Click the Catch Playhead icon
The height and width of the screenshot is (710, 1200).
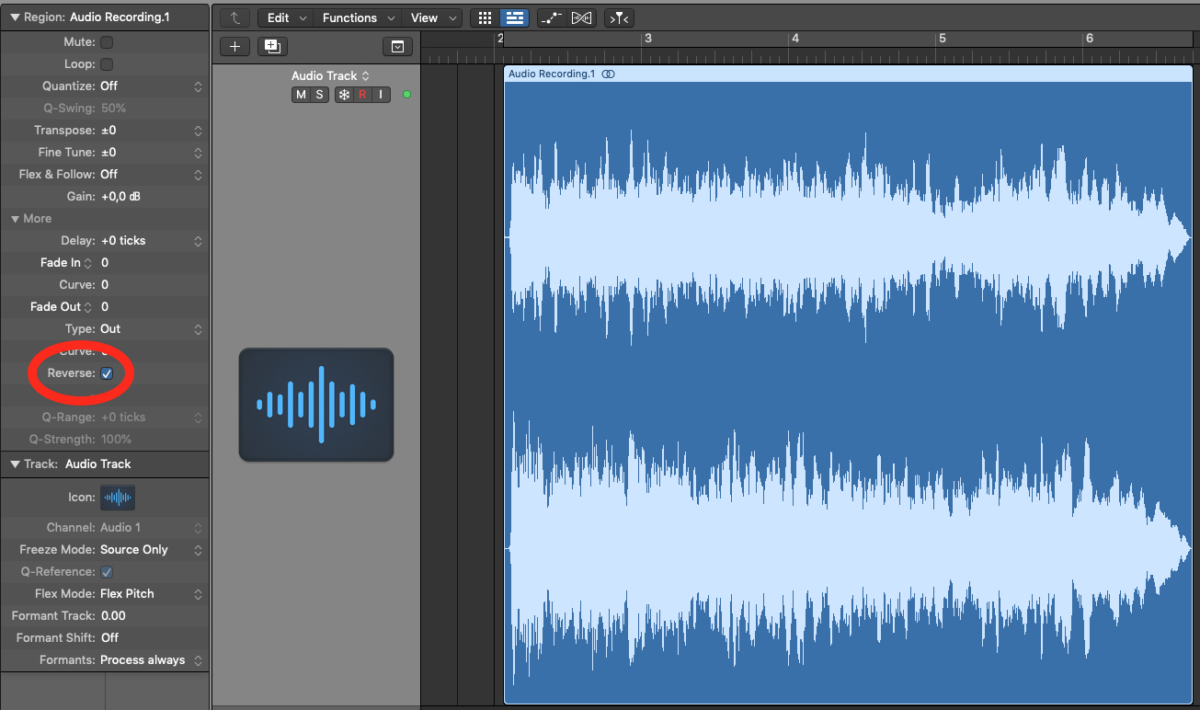tap(619, 18)
